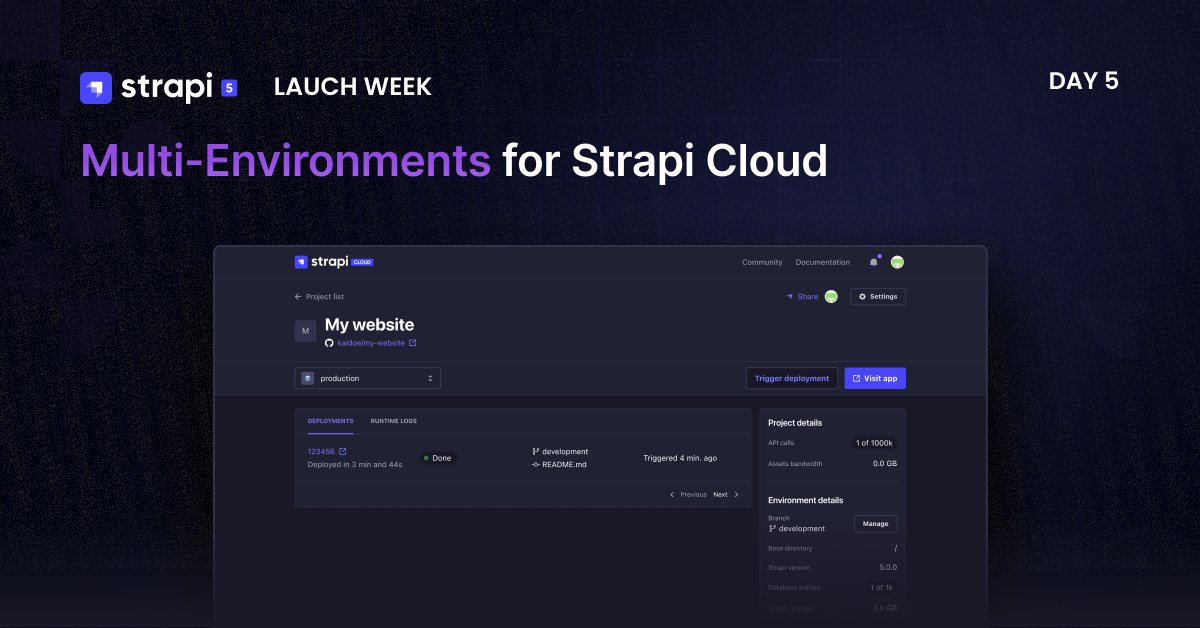Click the branch icon under Environment details
This screenshot has width=1200, height=628.
pyautogui.click(x=772, y=528)
